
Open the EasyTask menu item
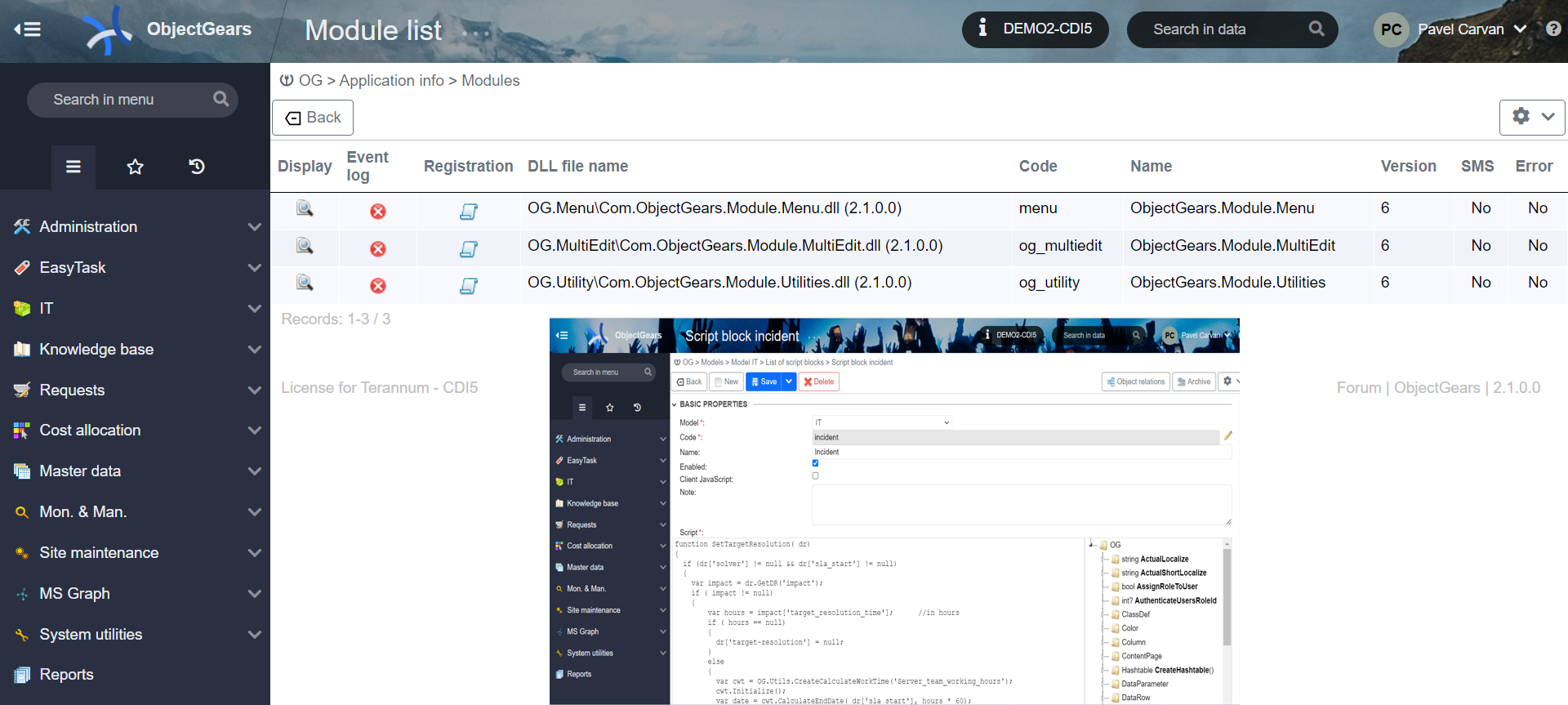(73, 268)
